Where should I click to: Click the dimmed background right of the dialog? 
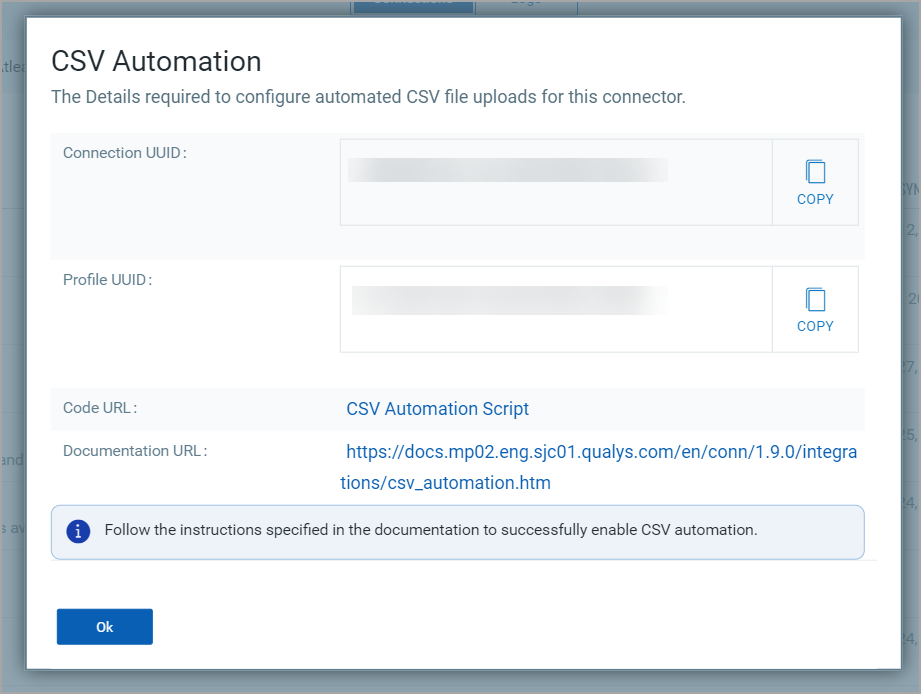[x=910, y=400]
